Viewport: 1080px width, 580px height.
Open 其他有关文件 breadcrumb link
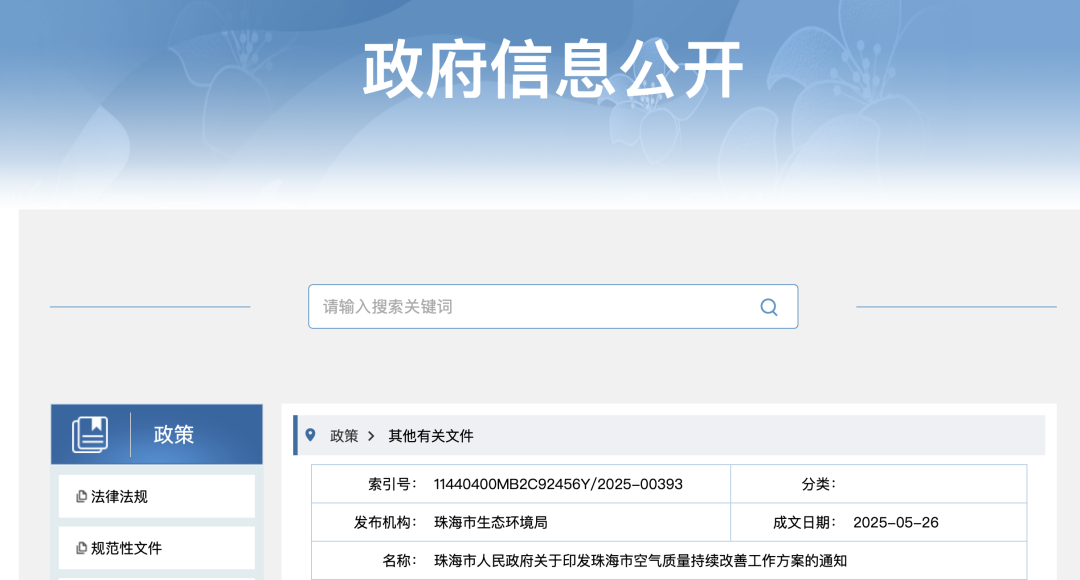click(x=431, y=436)
